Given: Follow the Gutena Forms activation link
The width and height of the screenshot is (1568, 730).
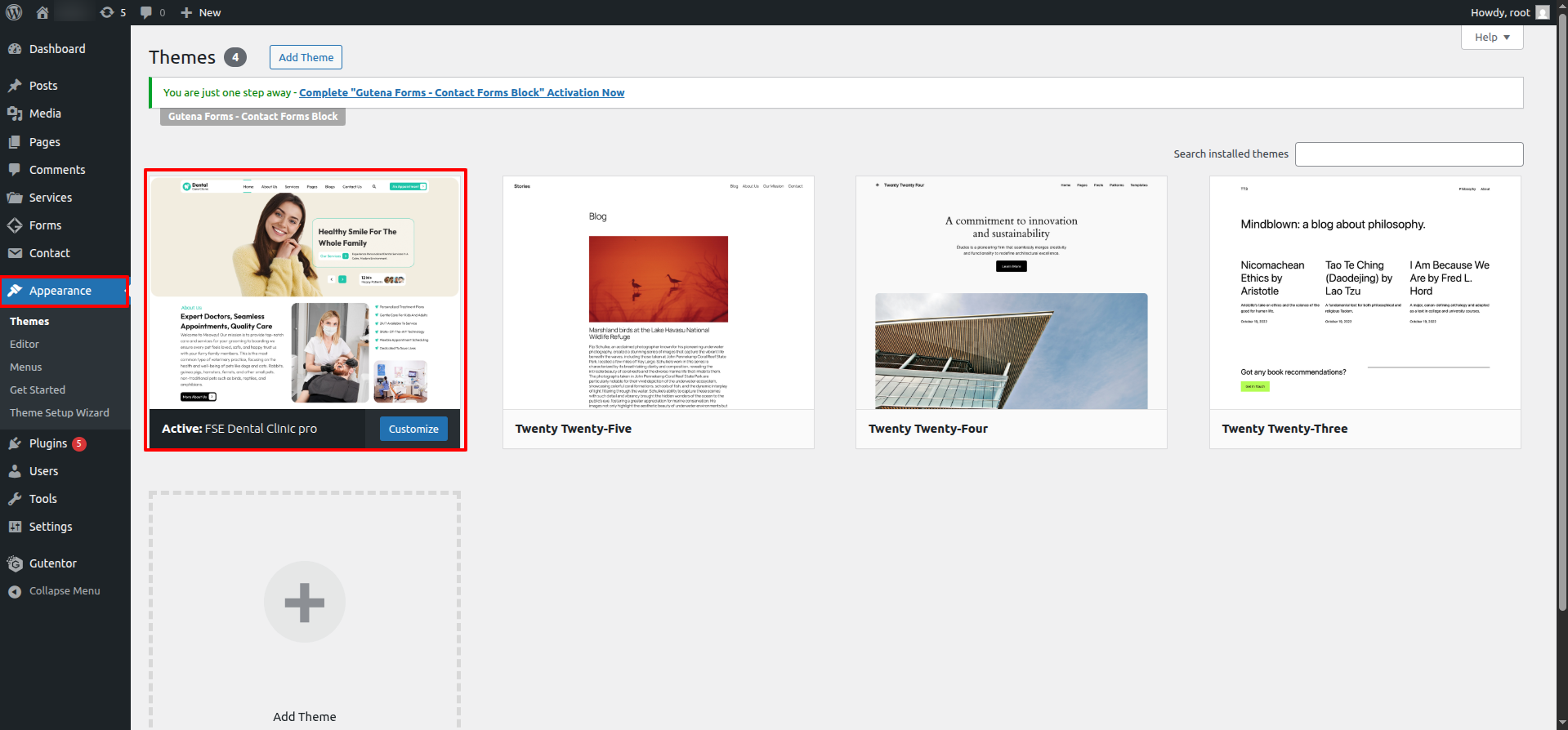Looking at the screenshot, I should tap(462, 93).
